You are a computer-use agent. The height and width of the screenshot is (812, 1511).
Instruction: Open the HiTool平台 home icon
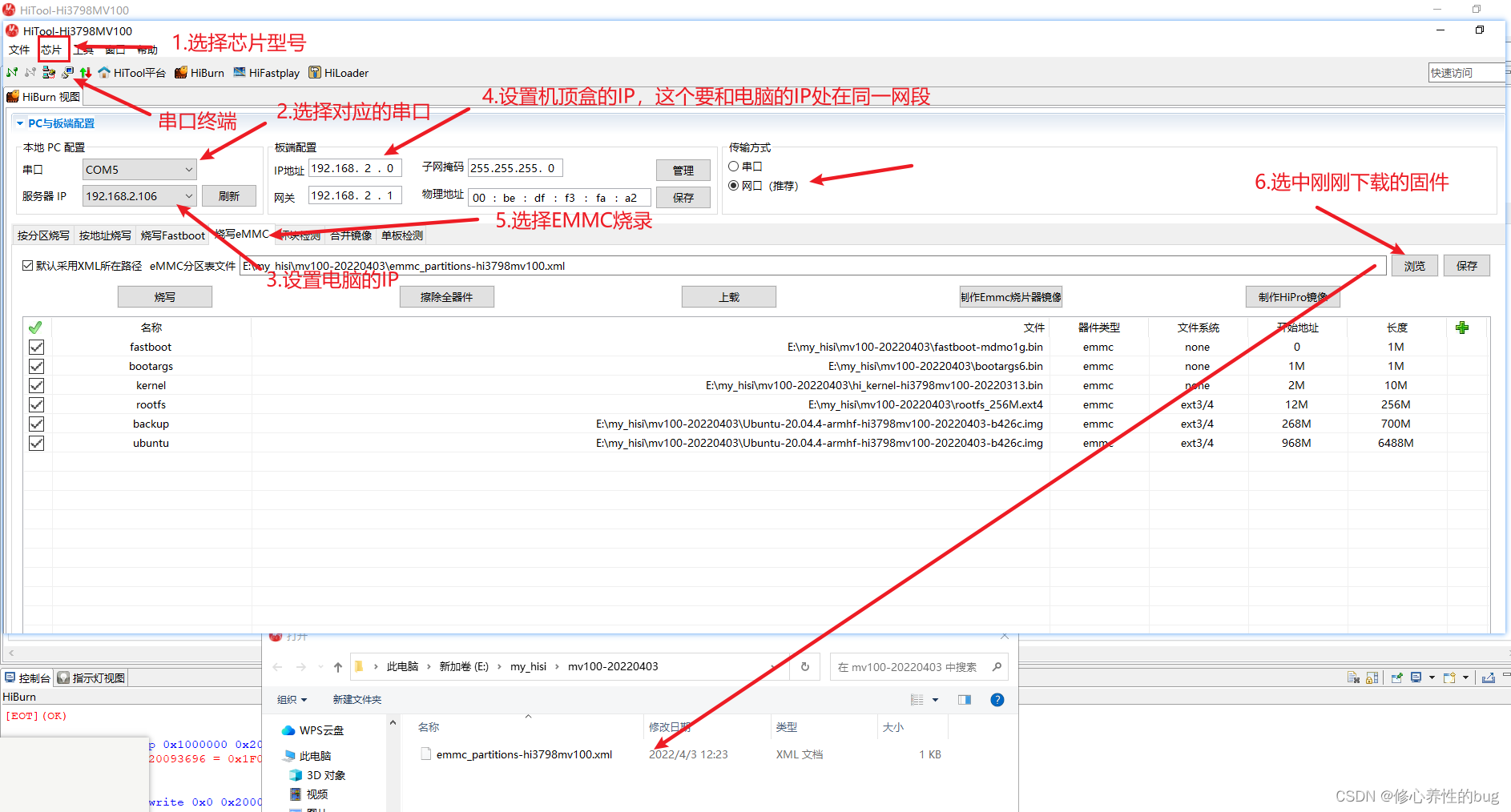[131, 73]
